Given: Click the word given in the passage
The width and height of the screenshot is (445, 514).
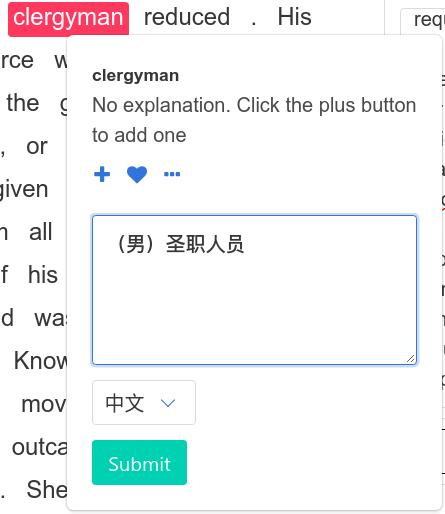Looking at the screenshot, I should [24, 190].
